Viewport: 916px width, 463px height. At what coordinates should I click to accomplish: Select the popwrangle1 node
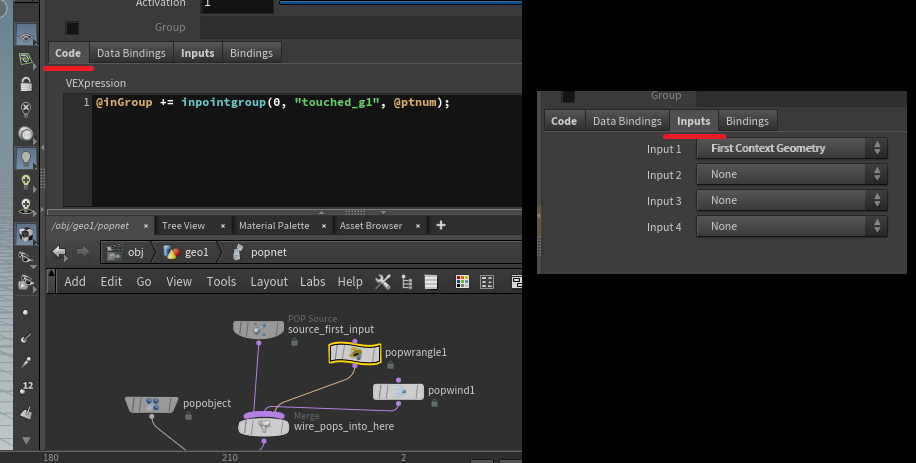355,353
